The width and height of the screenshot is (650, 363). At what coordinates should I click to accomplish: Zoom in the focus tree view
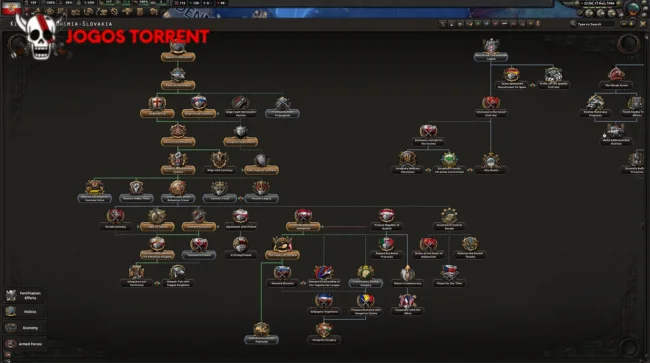(631, 24)
